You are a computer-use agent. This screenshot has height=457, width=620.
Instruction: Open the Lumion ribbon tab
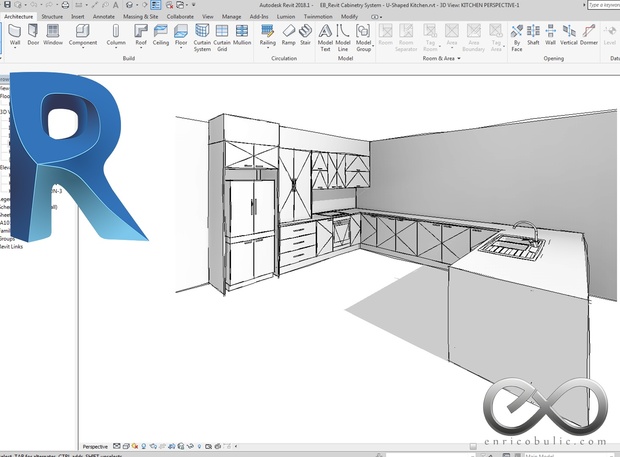pyautogui.click(x=285, y=17)
